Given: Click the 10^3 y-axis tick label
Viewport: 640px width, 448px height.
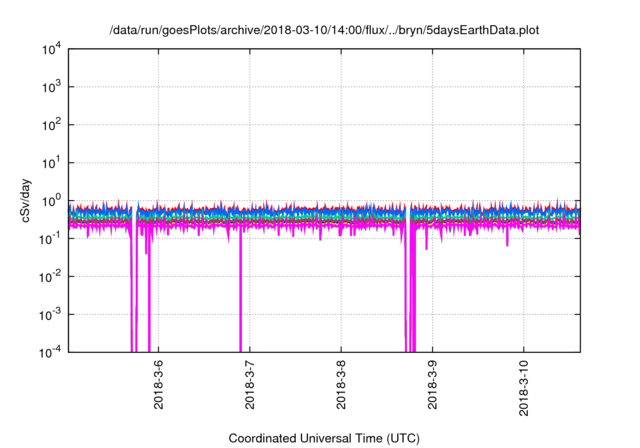Looking at the screenshot, I should pos(51,87).
